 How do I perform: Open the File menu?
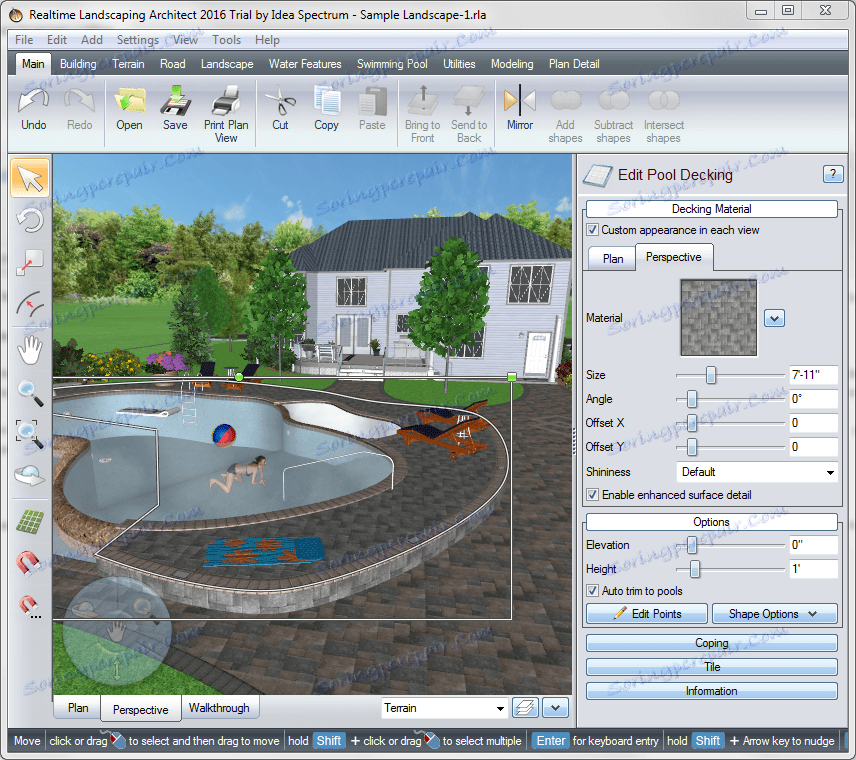pos(24,40)
